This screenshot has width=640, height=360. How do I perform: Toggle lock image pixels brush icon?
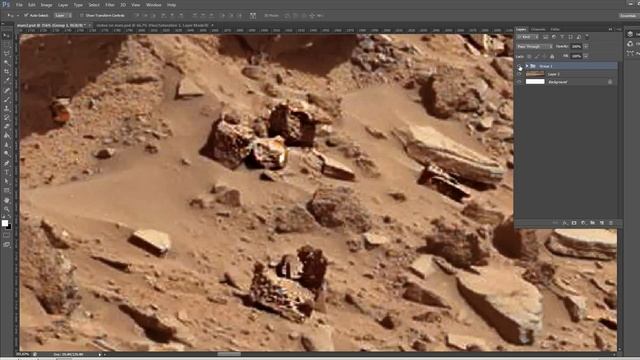click(536, 56)
